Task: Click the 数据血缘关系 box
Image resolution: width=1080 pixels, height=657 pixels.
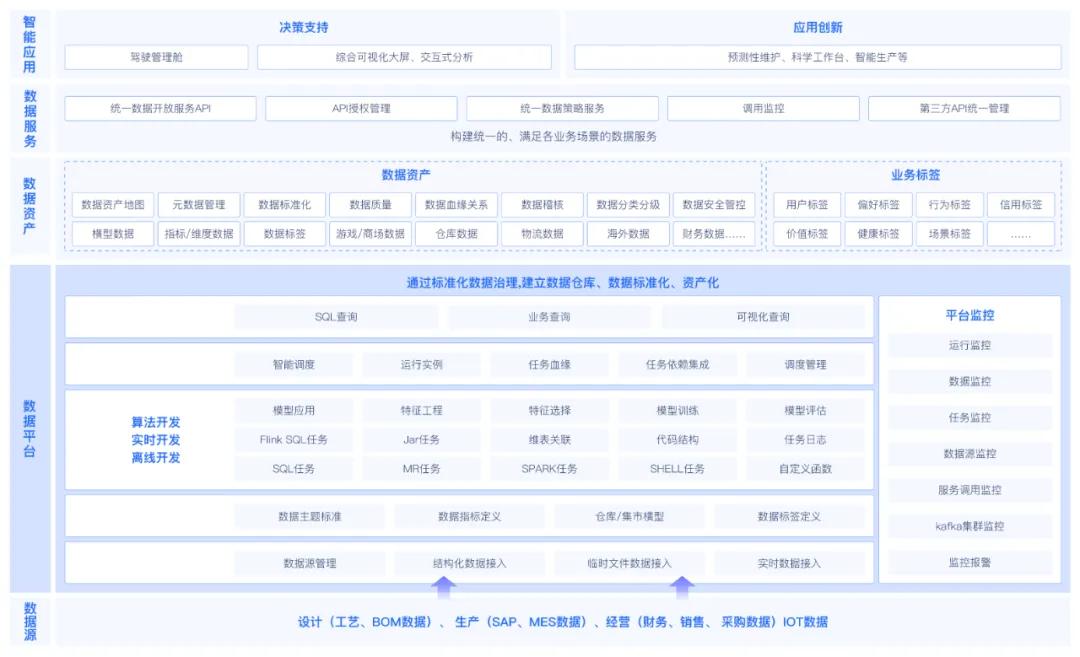Action: point(456,205)
